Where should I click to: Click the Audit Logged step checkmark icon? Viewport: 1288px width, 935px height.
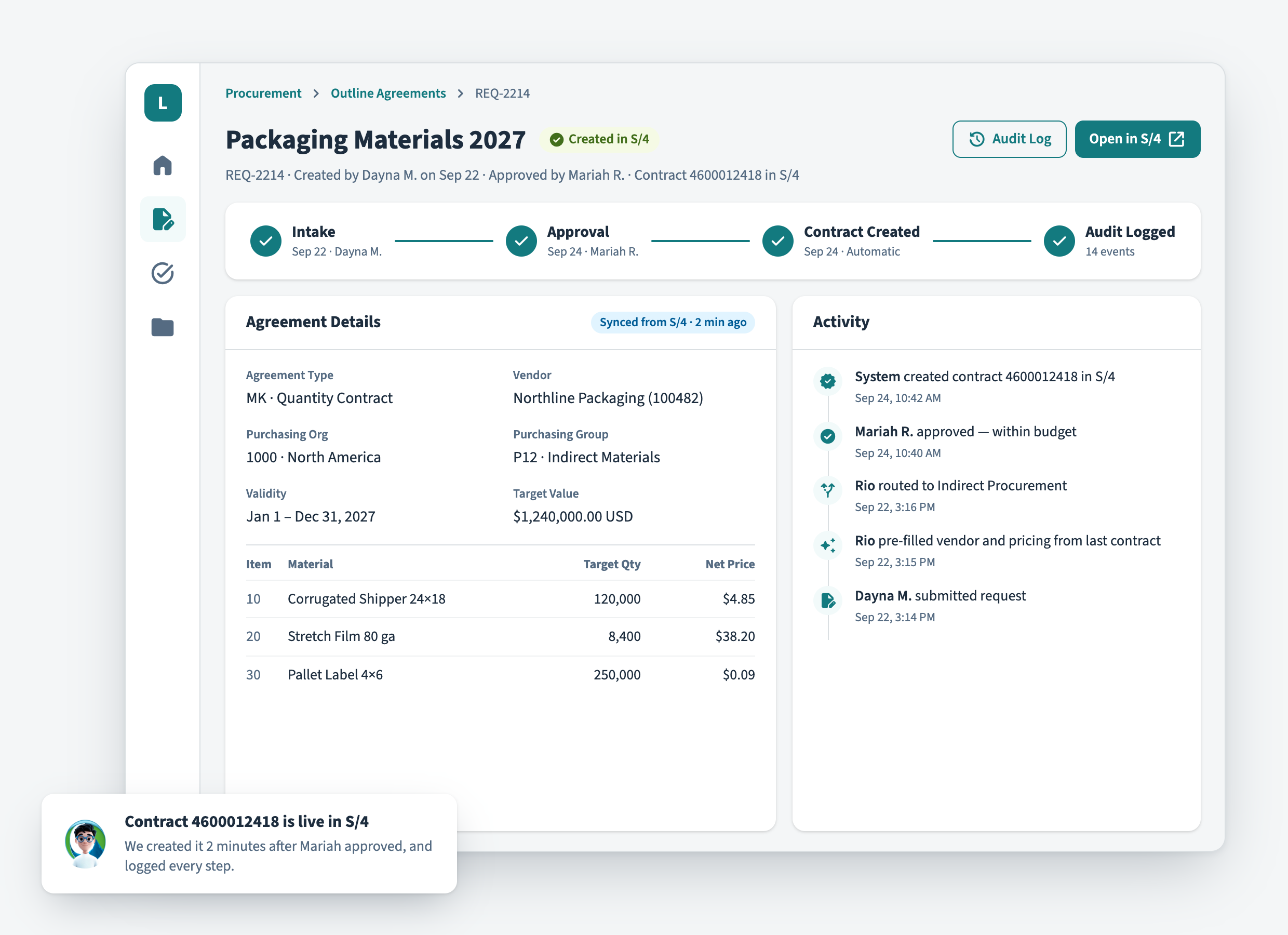coord(1059,241)
